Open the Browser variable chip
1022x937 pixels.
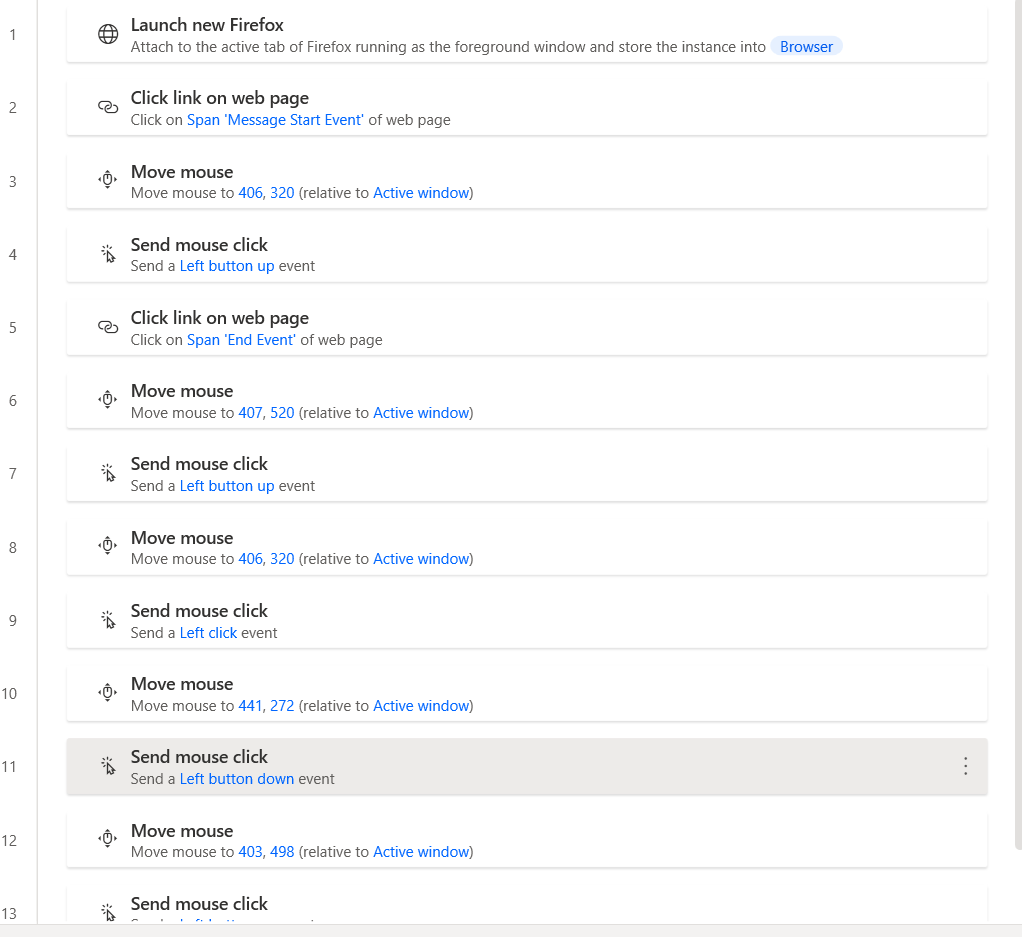coord(806,47)
